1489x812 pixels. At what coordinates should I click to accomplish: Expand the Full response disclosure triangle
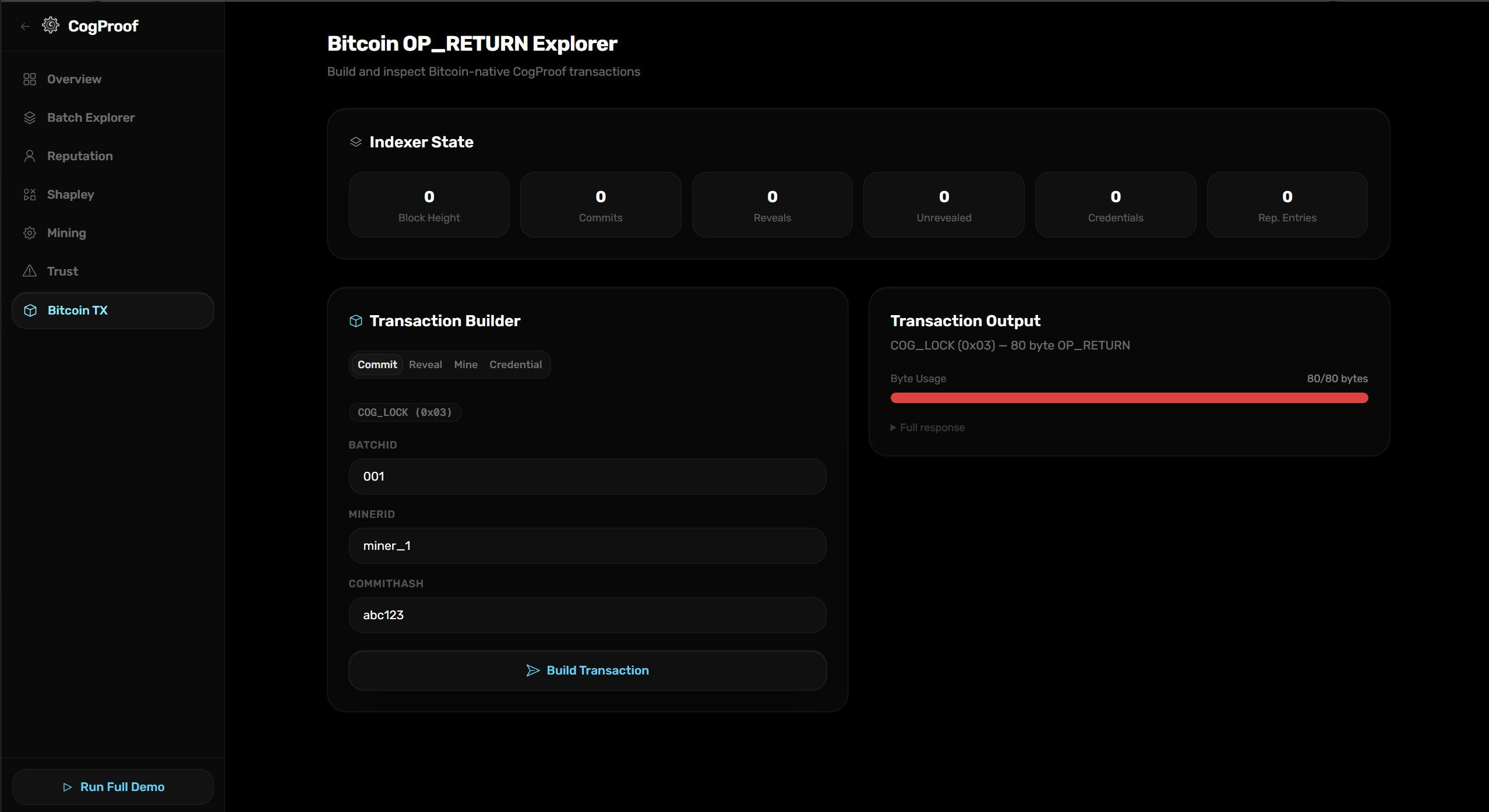click(x=893, y=428)
